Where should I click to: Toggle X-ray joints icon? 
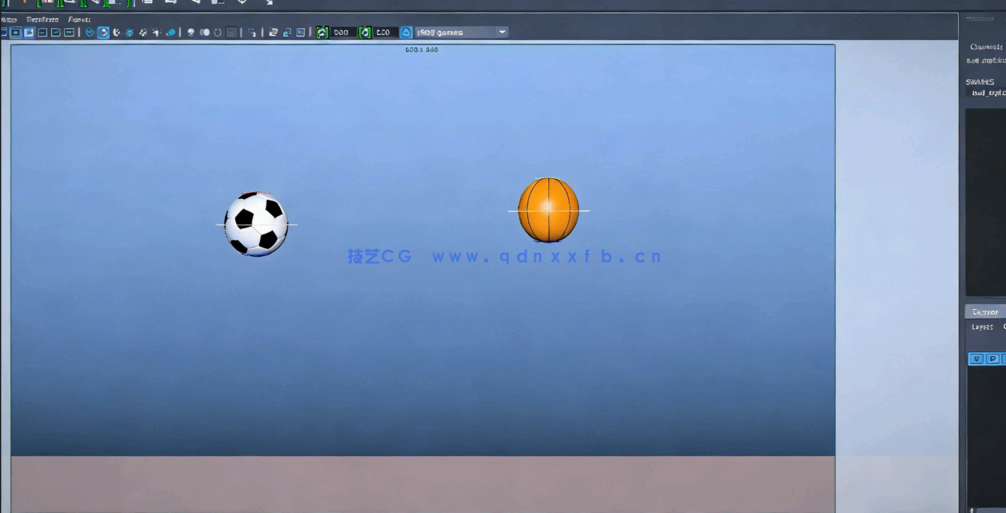pyautogui.click(x=300, y=32)
